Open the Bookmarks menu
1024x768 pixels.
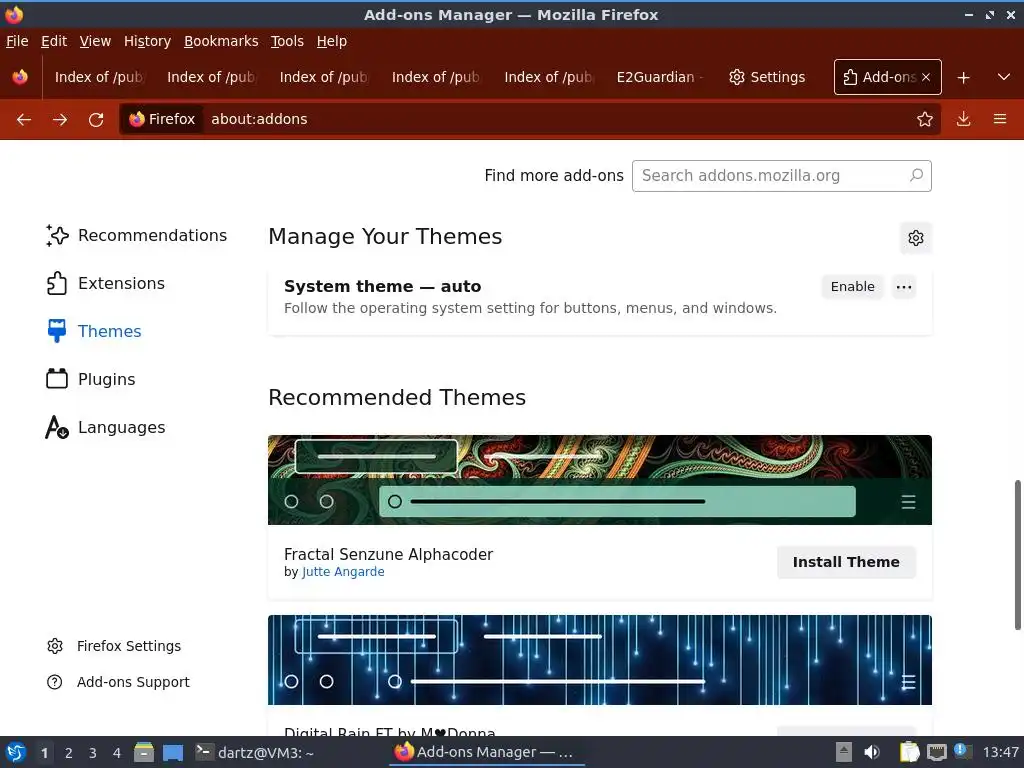click(221, 41)
